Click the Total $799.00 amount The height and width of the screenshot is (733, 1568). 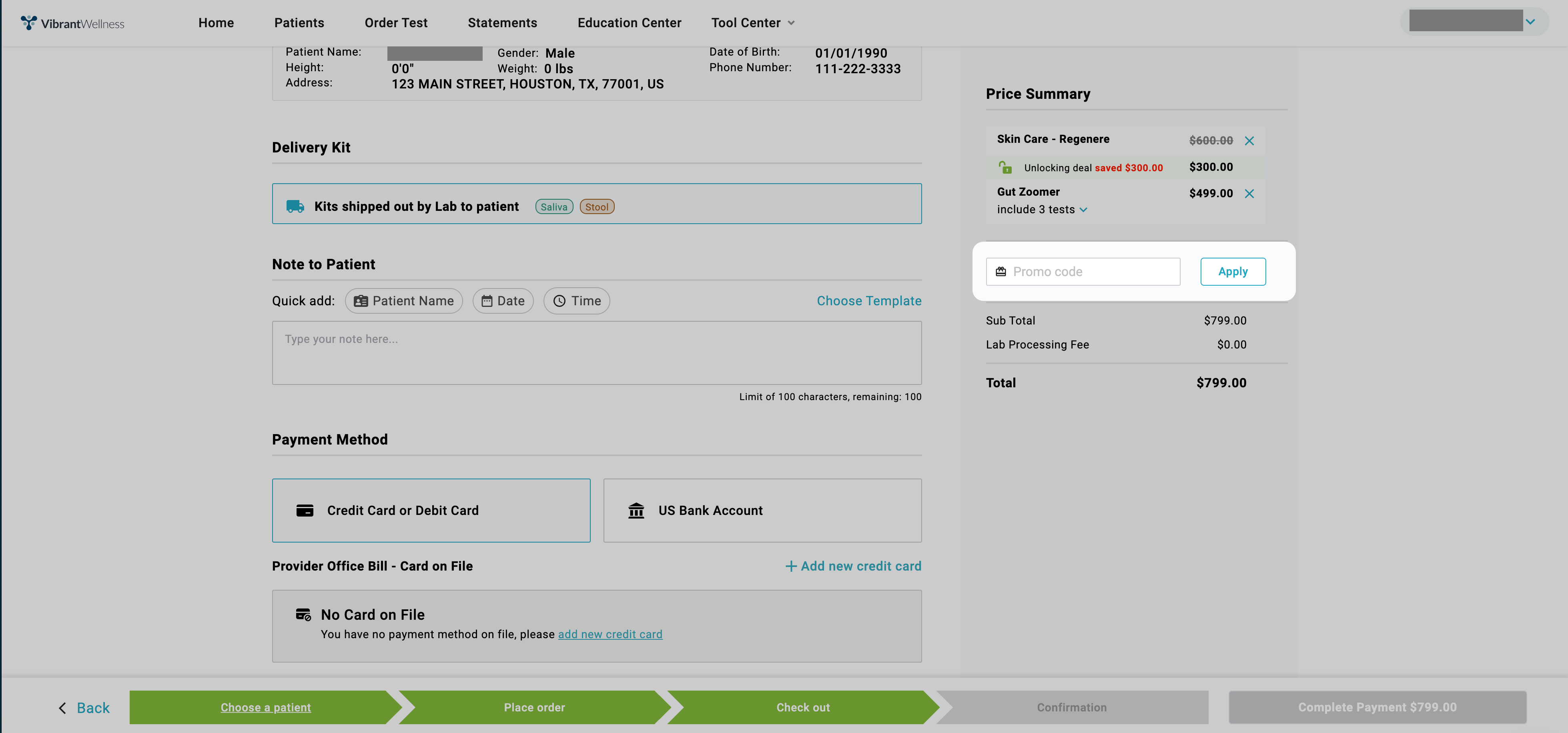click(x=1221, y=383)
